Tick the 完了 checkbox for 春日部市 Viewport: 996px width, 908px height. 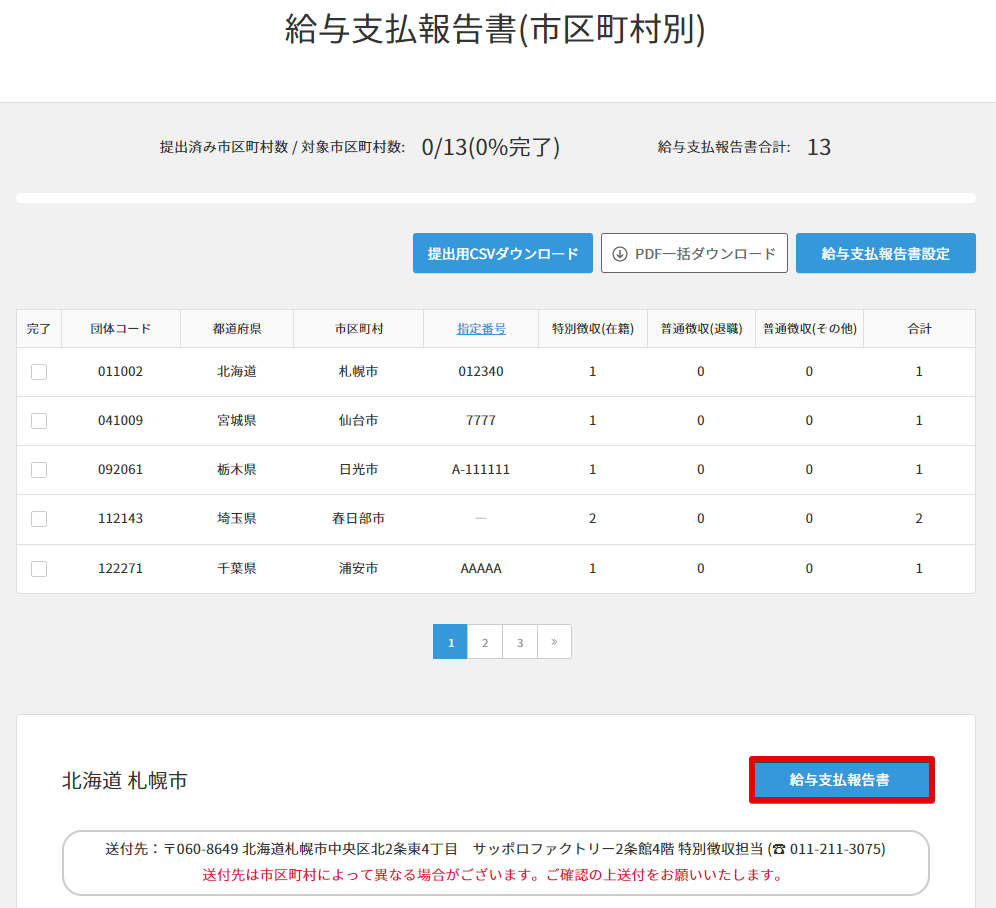tap(39, 519)
